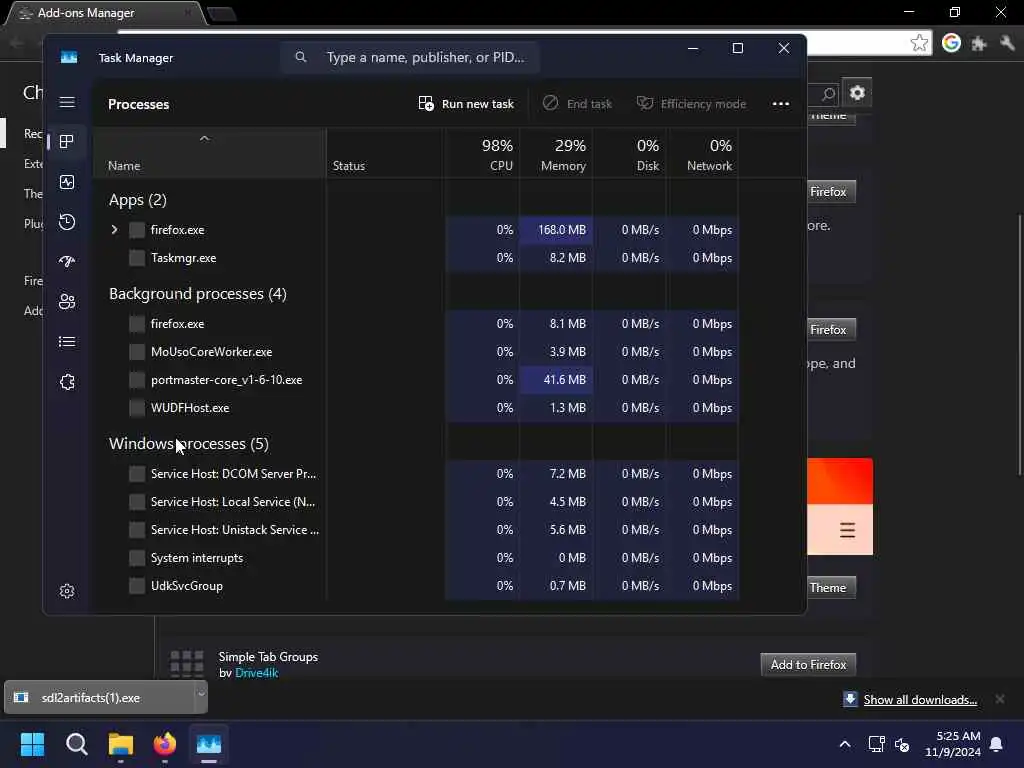
Task: Open the three-dot more options menu
Action: click(780, 104)
